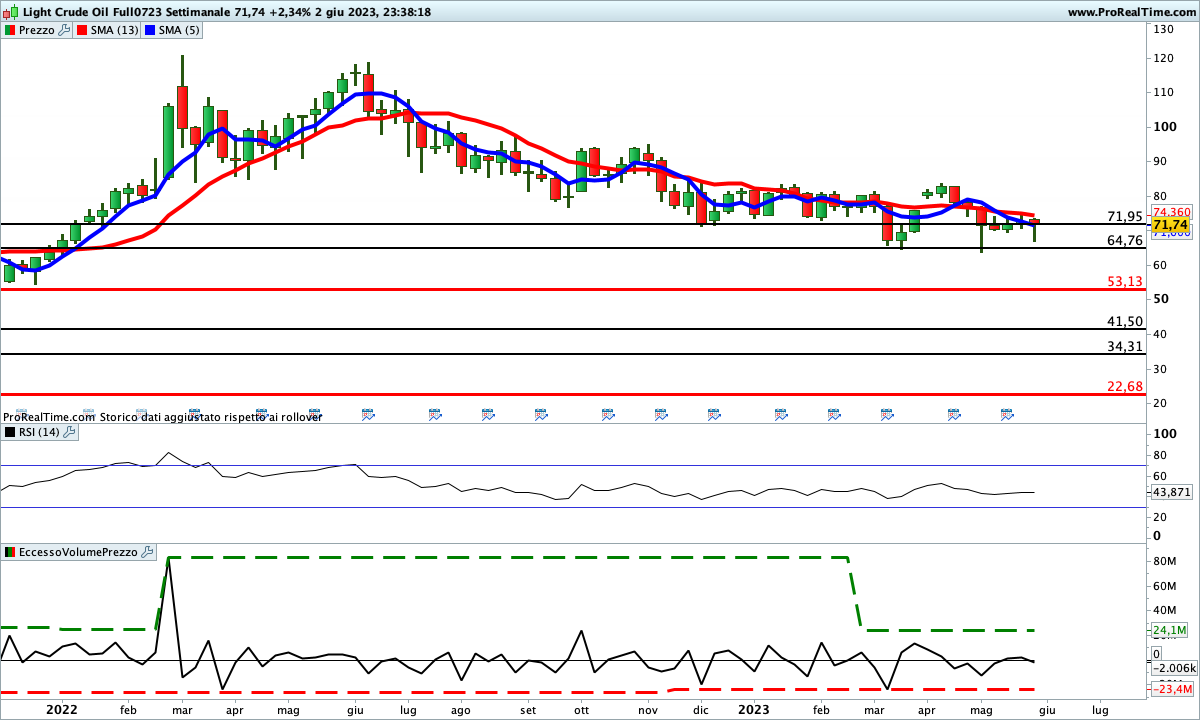The width and height of the screenshot is (1200, 720).
Task: Click the red SMA (13) color swatch
Action: pyautogui.click(x=82, y=30)
